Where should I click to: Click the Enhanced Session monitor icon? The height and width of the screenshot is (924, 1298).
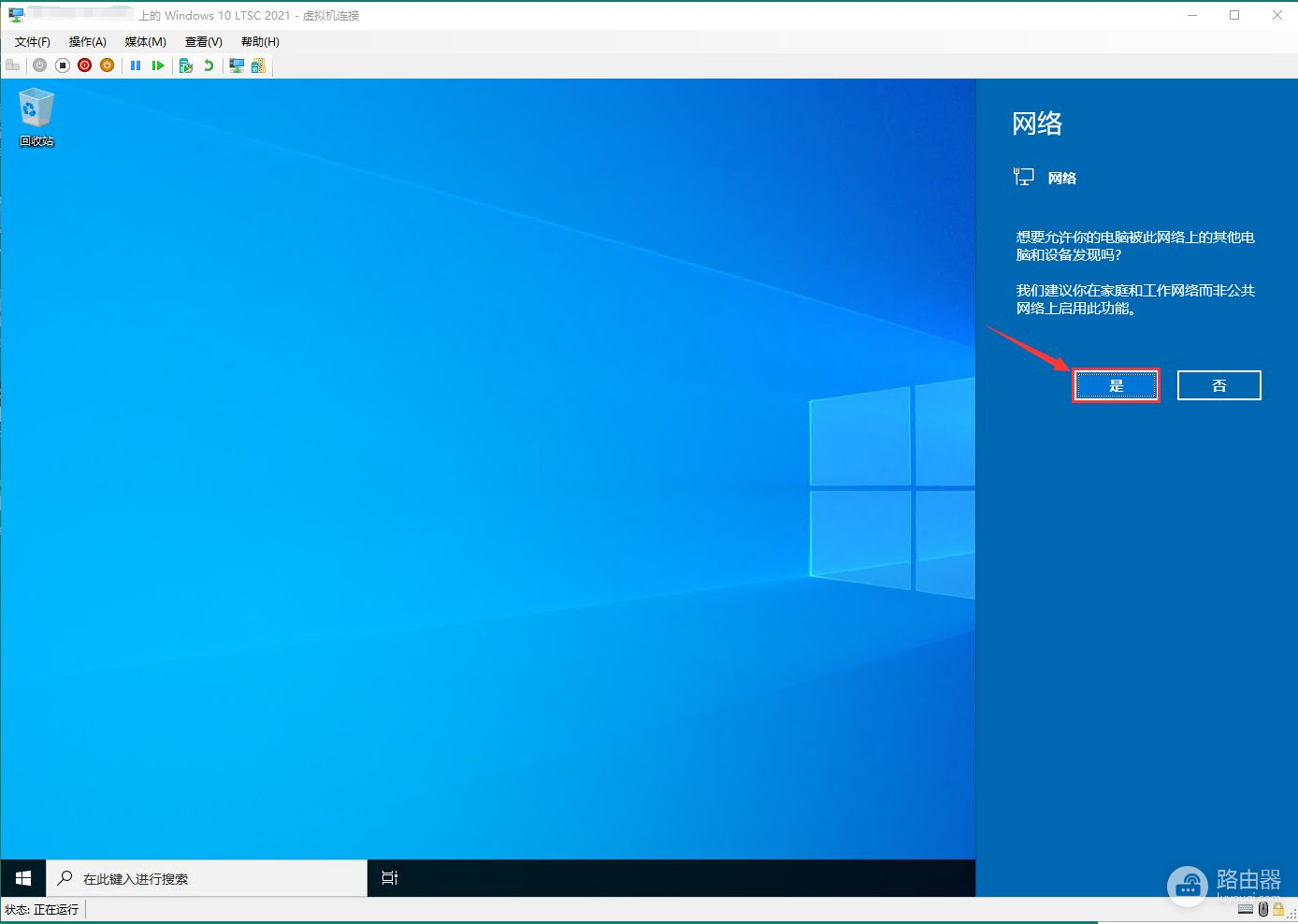(x=237, y=65)
